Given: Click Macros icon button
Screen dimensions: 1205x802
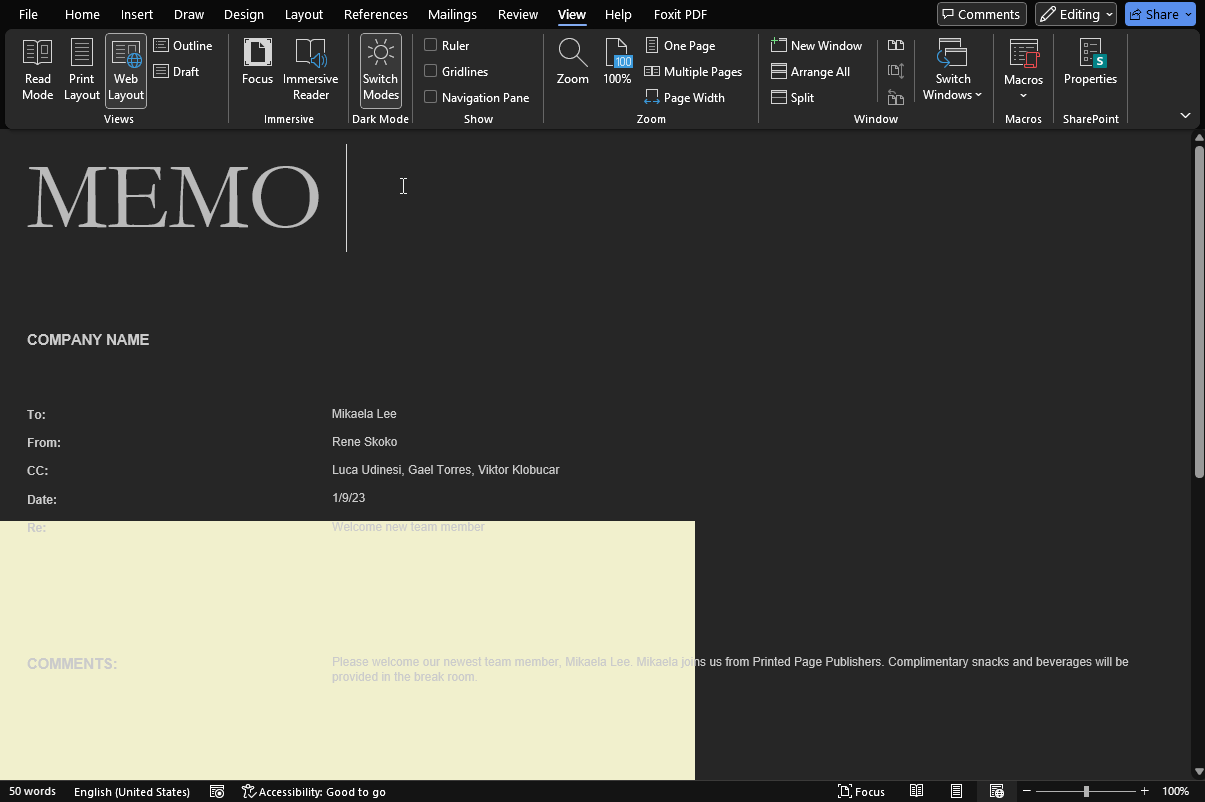Looking at the screenshot, I should 1024,60.
